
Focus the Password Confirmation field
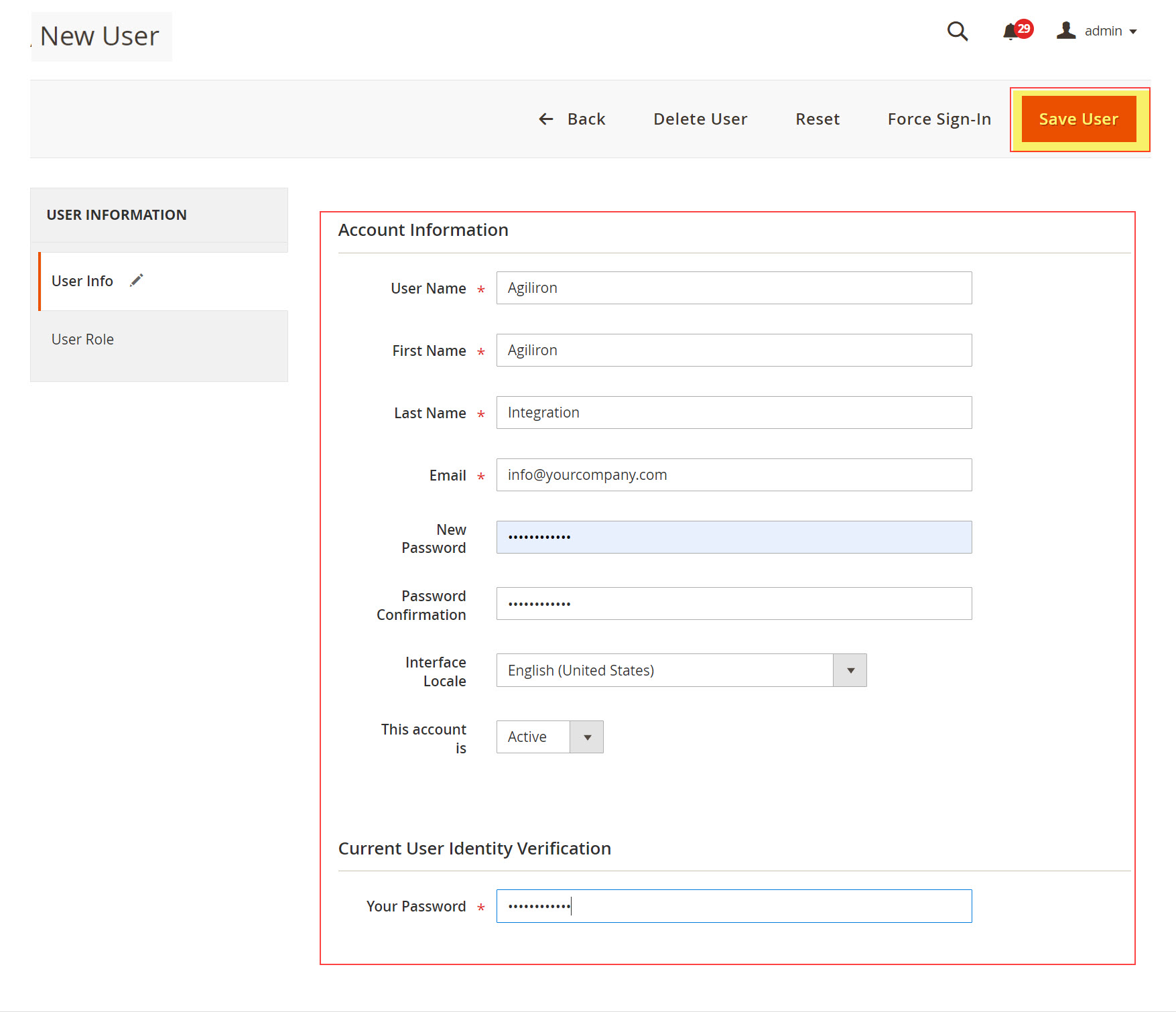tap(734, 603)
